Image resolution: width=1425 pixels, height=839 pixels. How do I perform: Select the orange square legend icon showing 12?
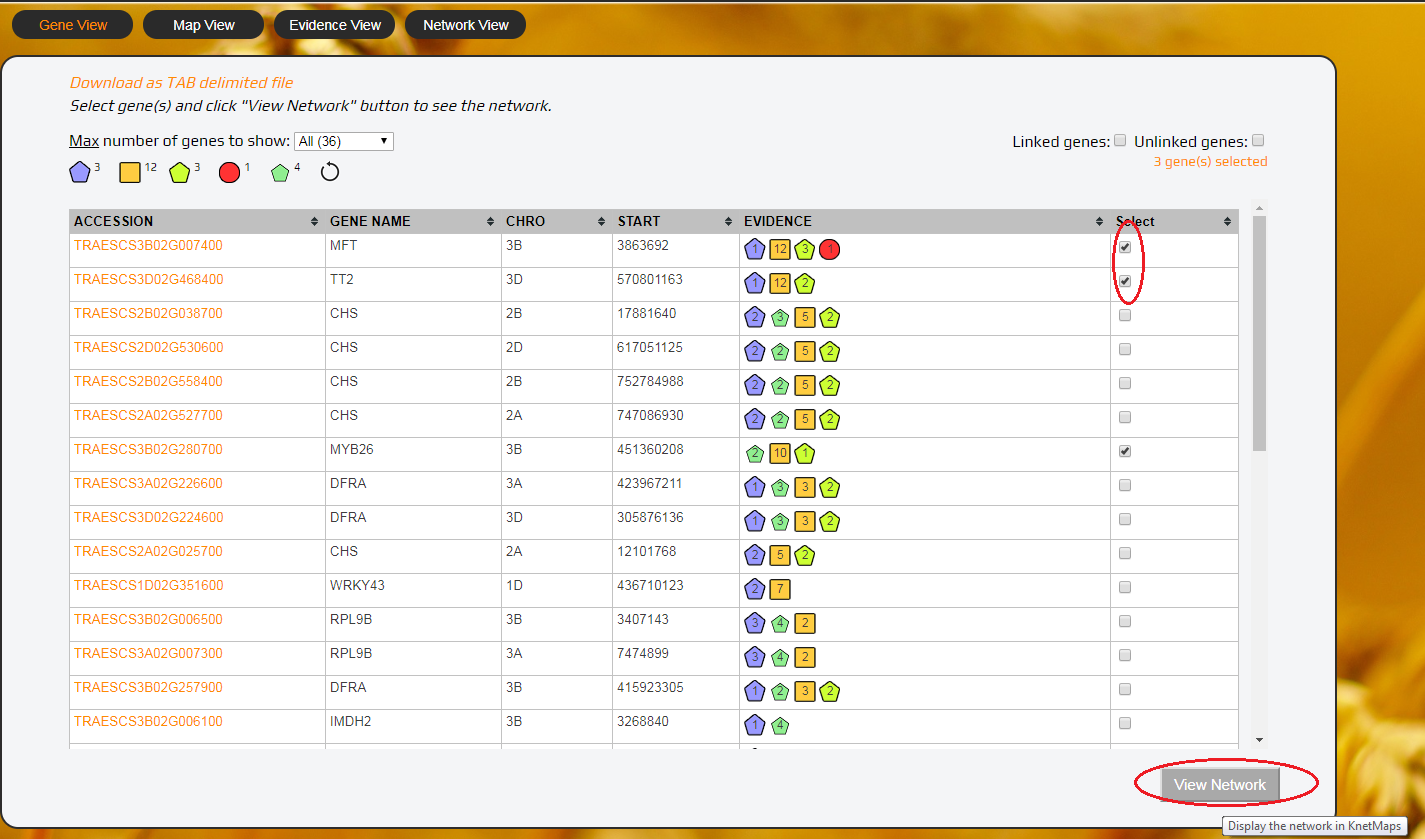[128, 171]
